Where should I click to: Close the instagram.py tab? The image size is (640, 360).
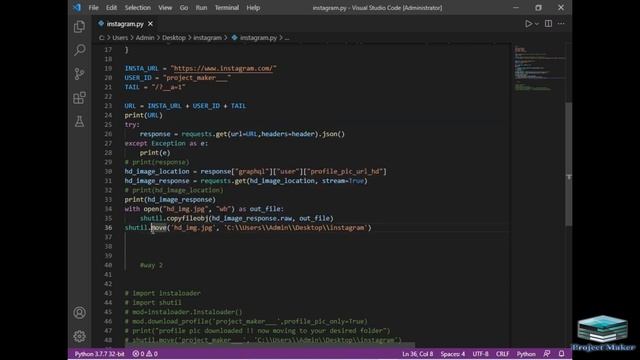[151, 24]
